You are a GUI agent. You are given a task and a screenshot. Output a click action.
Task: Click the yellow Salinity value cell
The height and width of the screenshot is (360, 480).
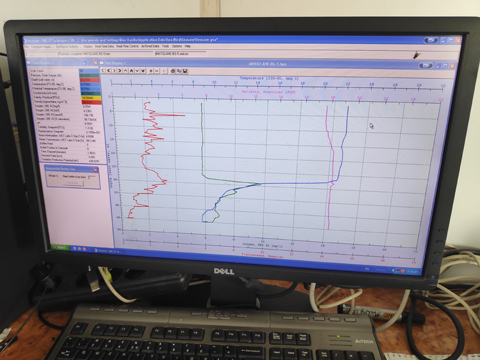pos(91,98)
